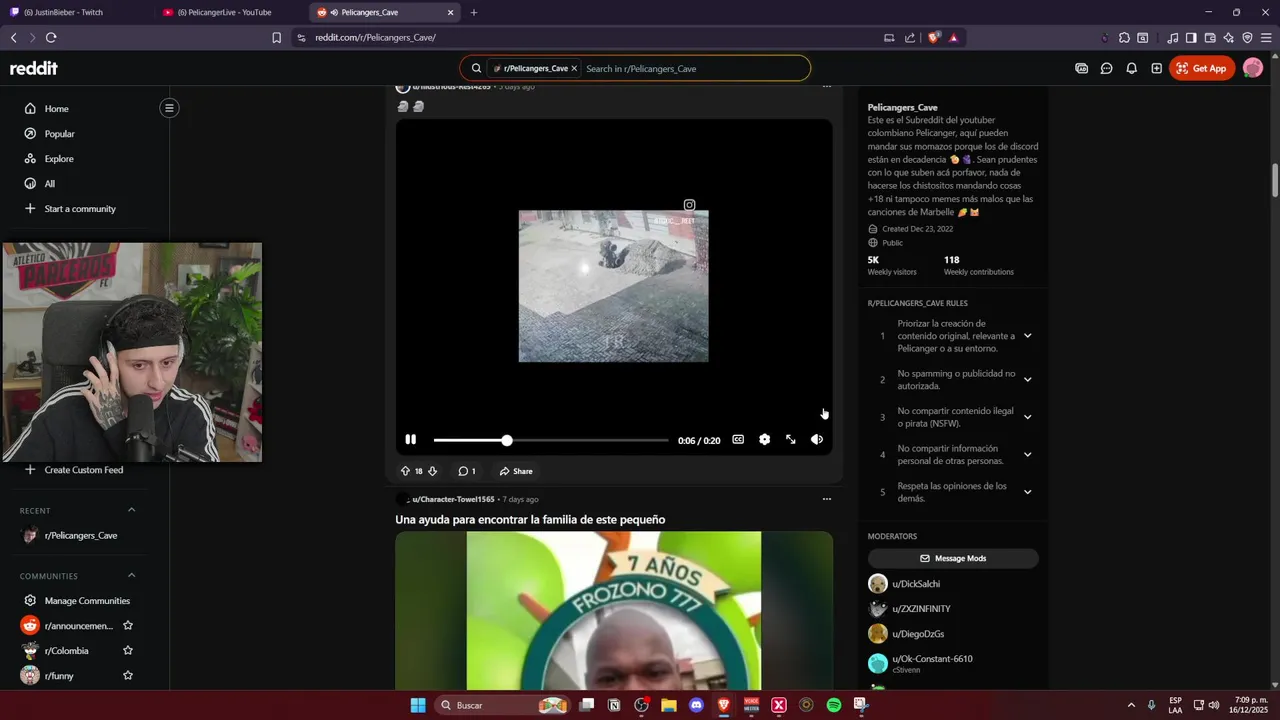
Task: Open Brave VPN shield icon
Action: pos(1247,38)
